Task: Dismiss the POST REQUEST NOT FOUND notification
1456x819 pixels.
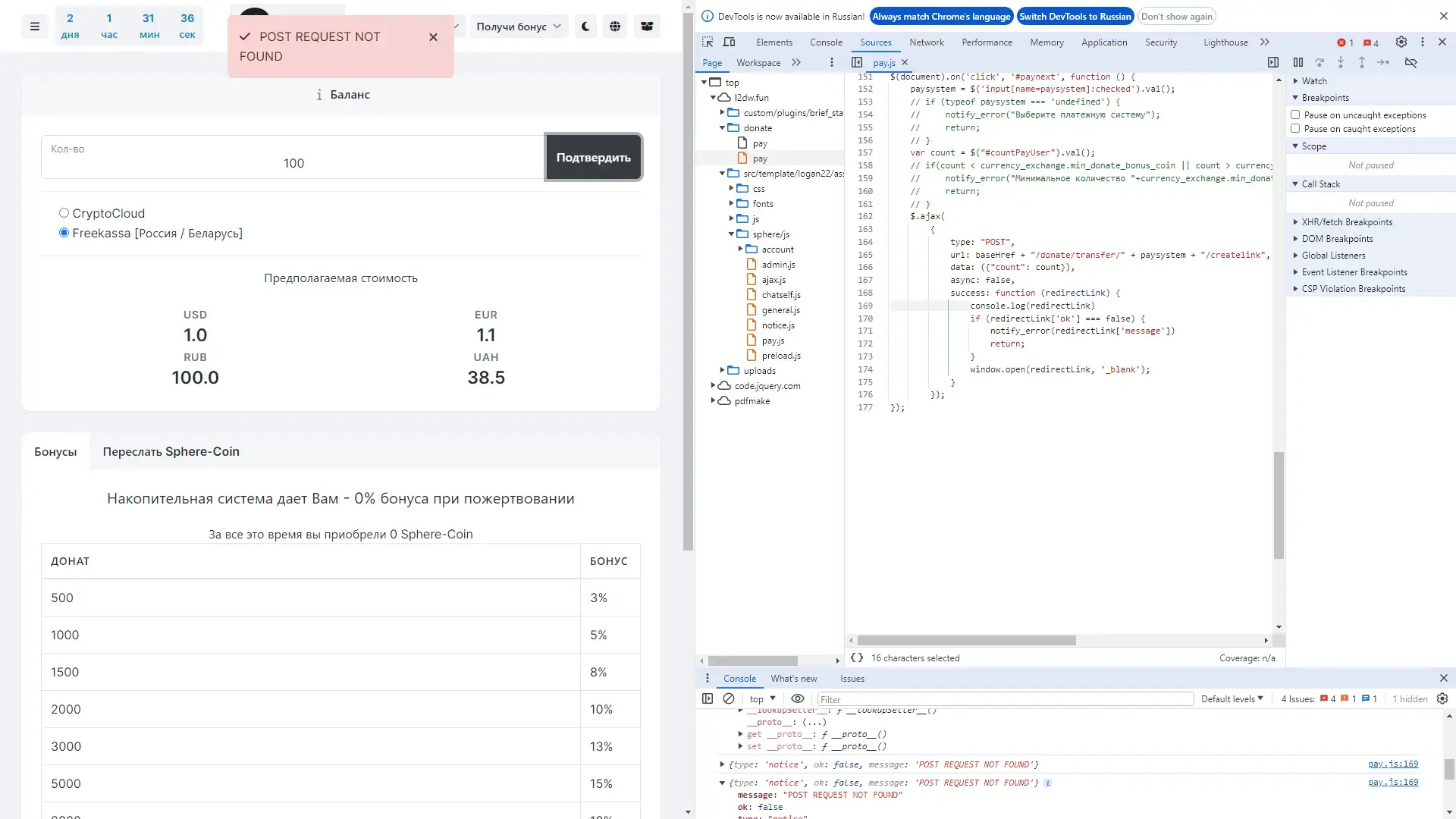Action: click(433, 37)
